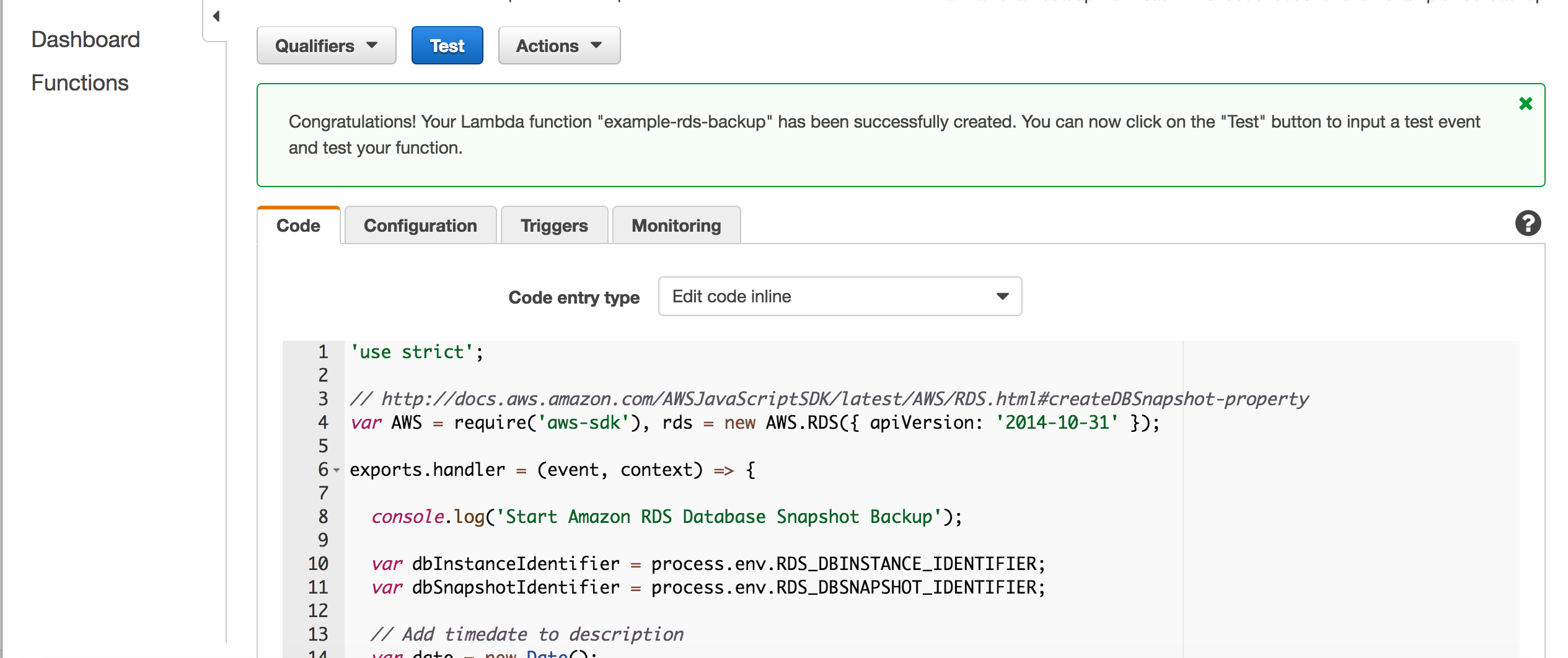Viewport: 1568px width, 658px height.
Task: Go to Functions in the sidebar
Action: click(x=80, y=83)
